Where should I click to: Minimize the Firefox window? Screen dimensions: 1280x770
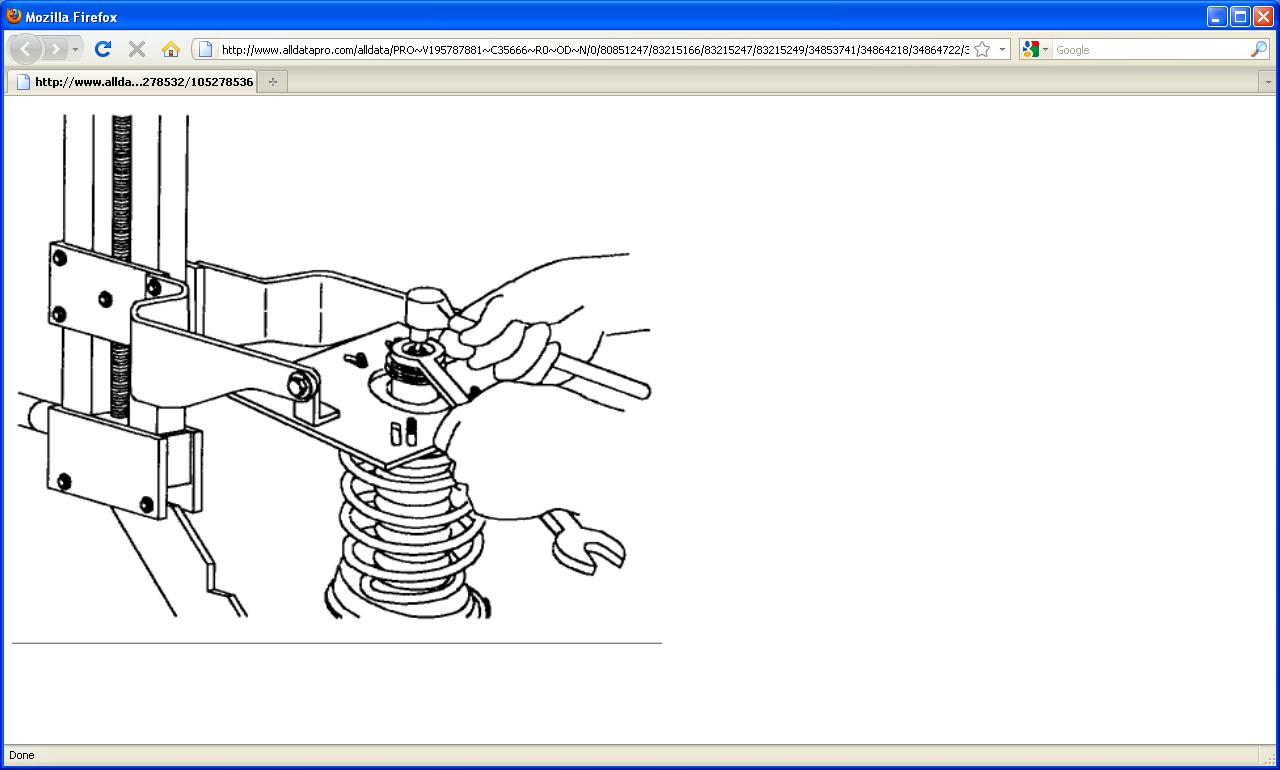pos(1217,16)
